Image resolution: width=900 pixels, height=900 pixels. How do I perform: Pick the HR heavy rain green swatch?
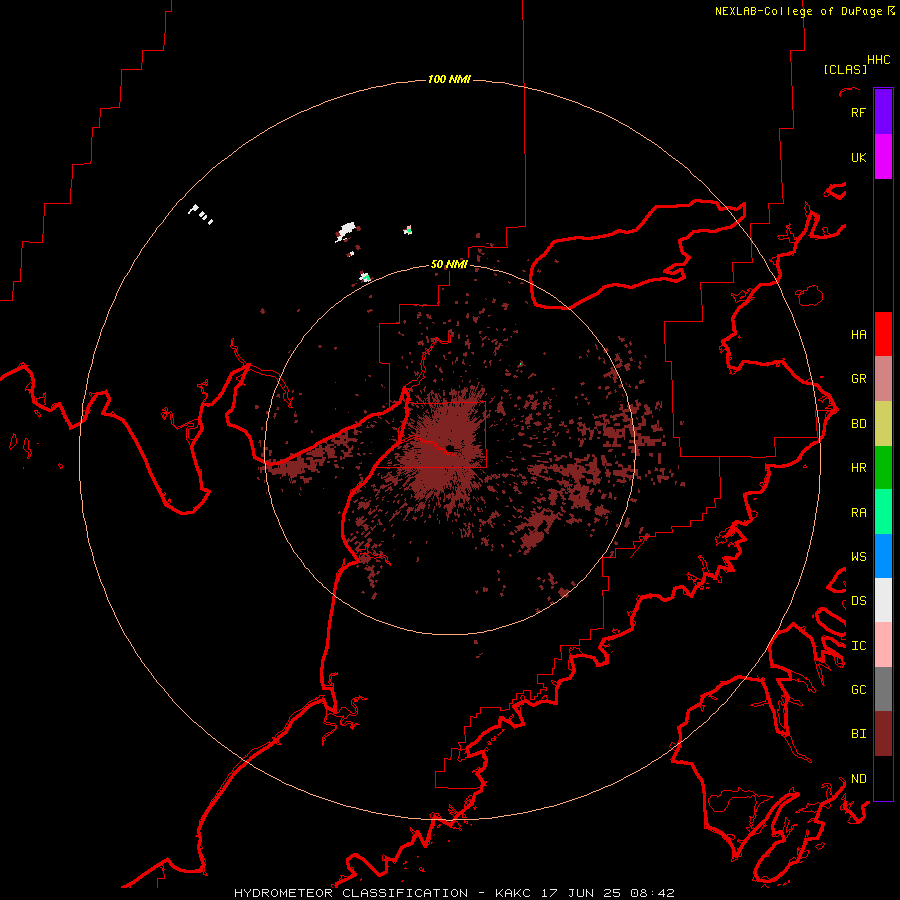tap(883, 467)
